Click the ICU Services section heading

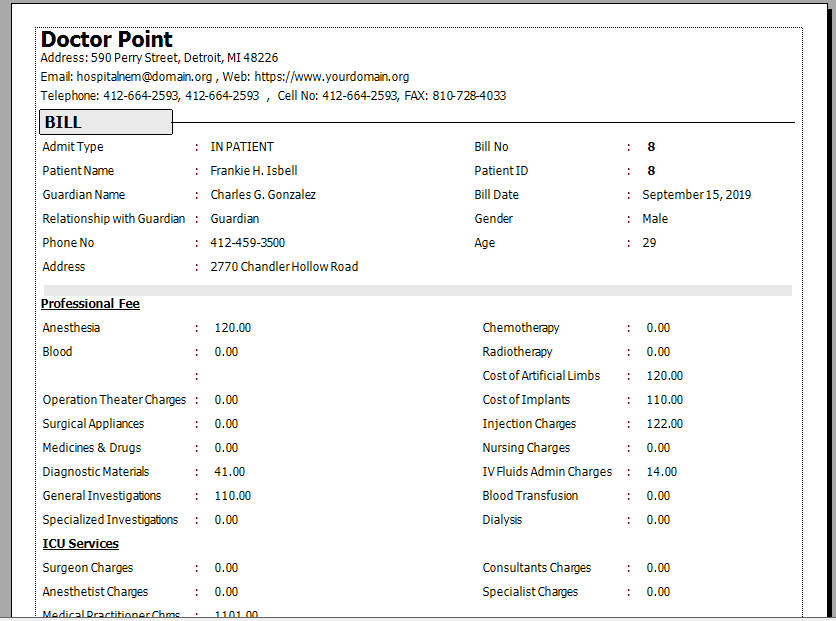pos(81,544)
